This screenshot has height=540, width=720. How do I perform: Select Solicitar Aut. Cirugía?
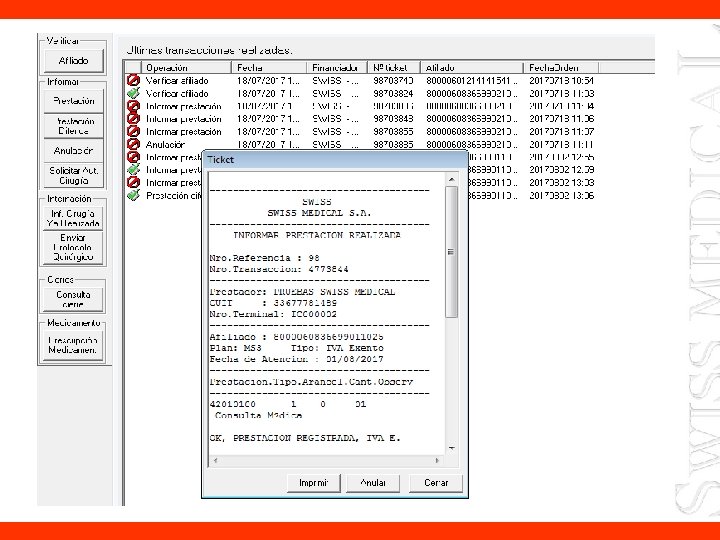(73, 175)
